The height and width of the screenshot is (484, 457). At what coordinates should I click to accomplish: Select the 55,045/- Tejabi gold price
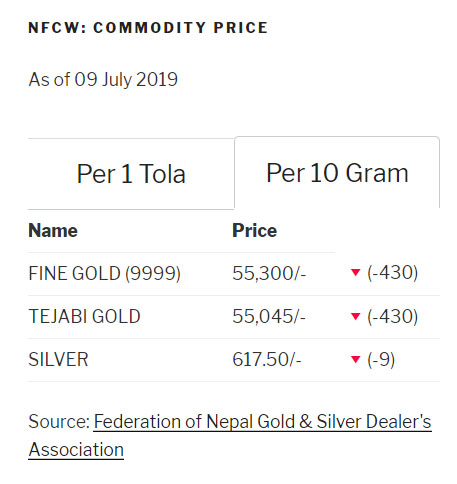pos(269,316)
